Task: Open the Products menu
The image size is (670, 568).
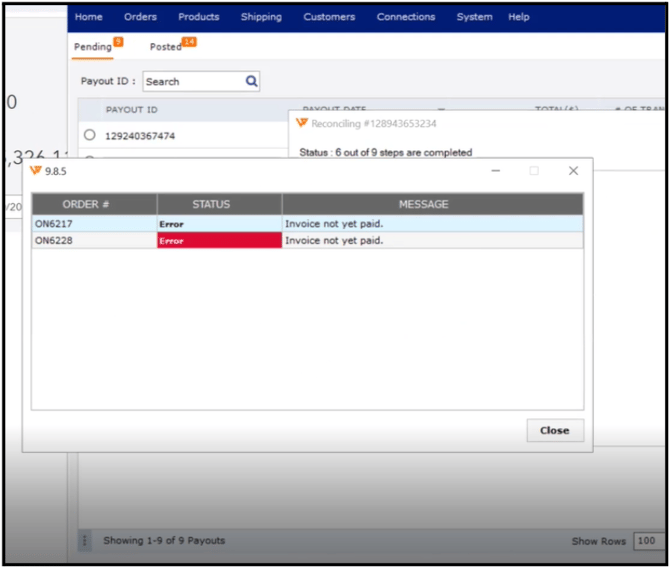Action: (x=199, y=17)
